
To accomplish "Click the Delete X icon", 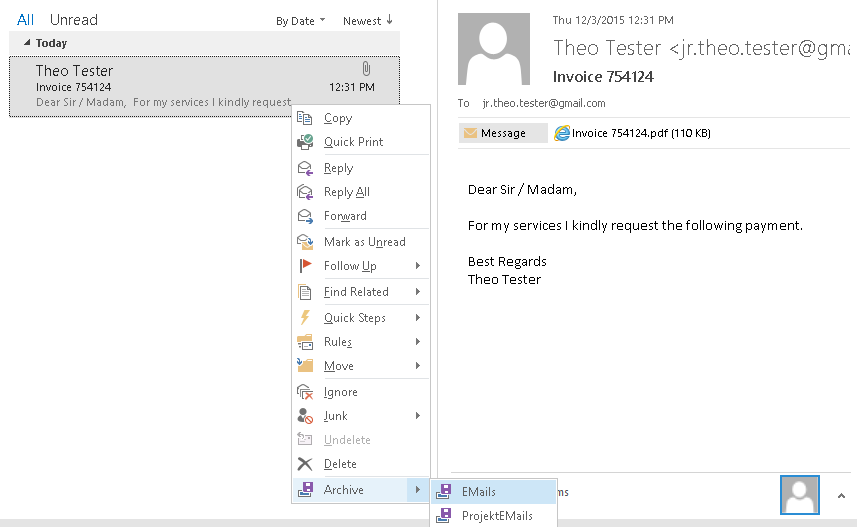I will pyautogui.click(x=305, y=464).
